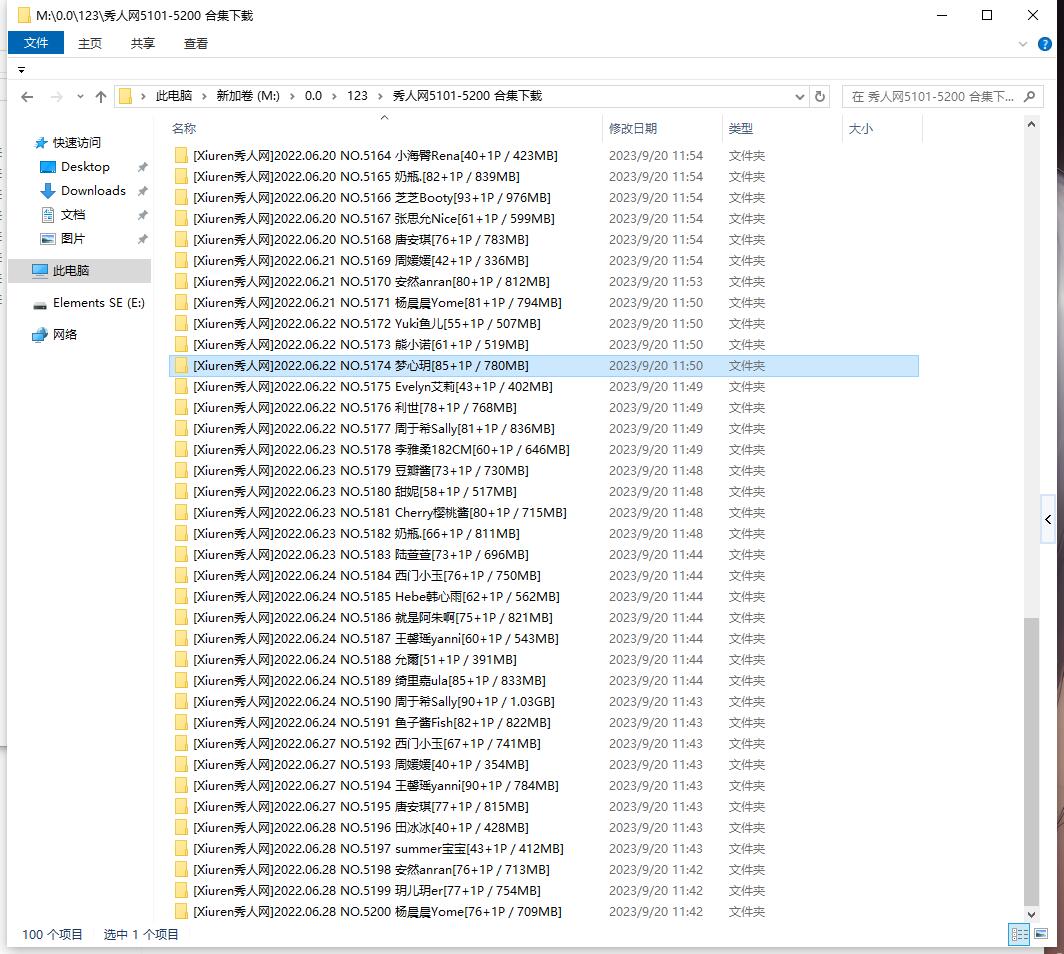Viewport: 1064px width, 954px height.
Task: Select folder NO.5199 玥儿玥er
Action: click(544, 891)
